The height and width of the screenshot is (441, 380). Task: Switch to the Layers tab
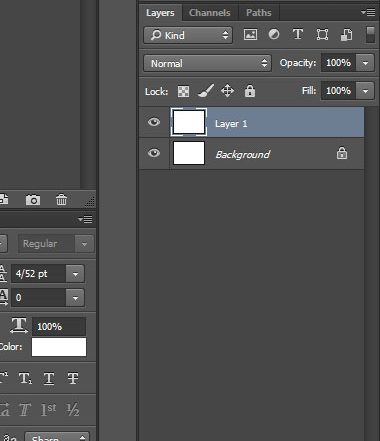click(x=160, y=13)
